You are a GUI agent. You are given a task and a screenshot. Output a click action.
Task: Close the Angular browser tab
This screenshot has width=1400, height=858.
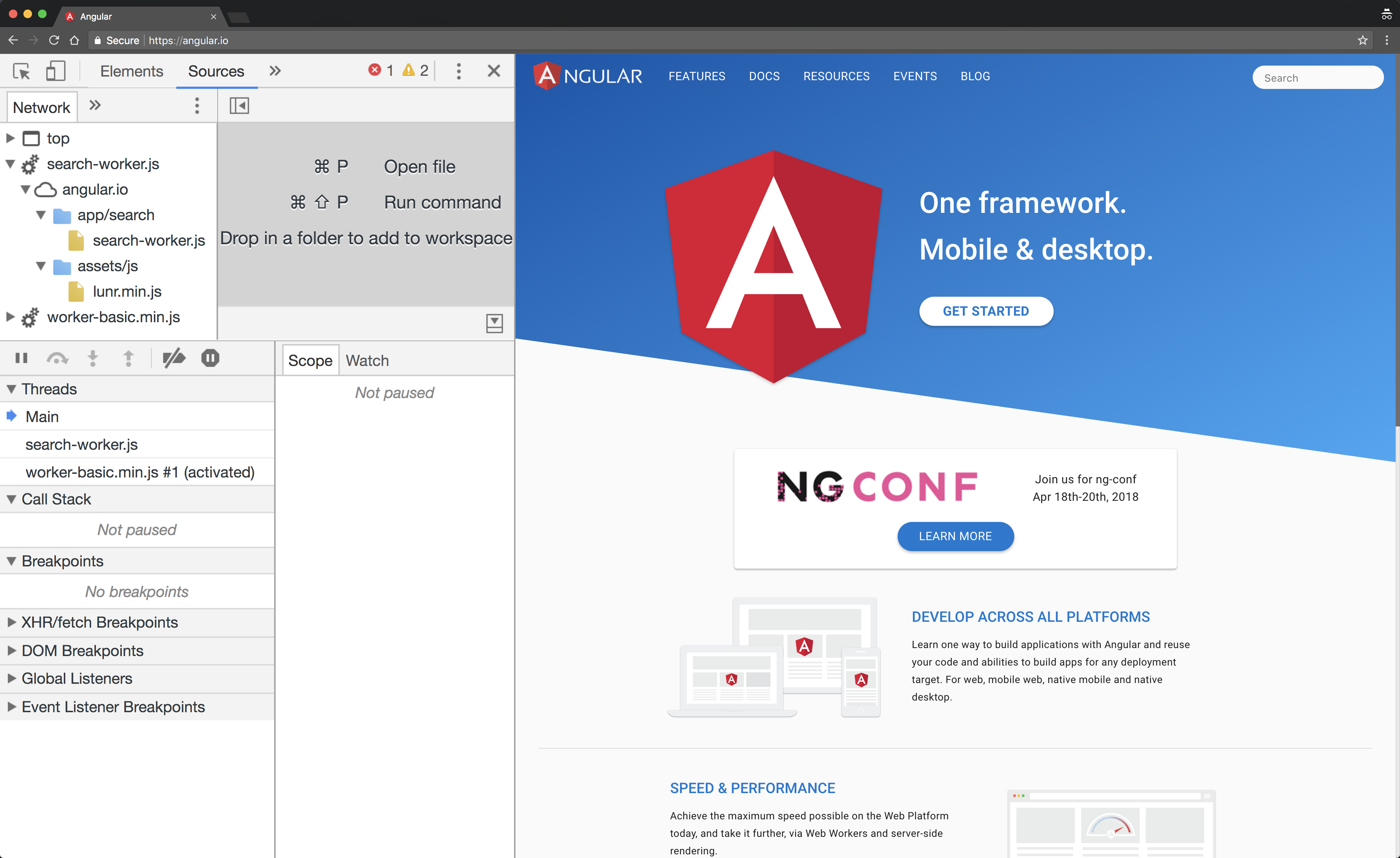tap(214, 16)
